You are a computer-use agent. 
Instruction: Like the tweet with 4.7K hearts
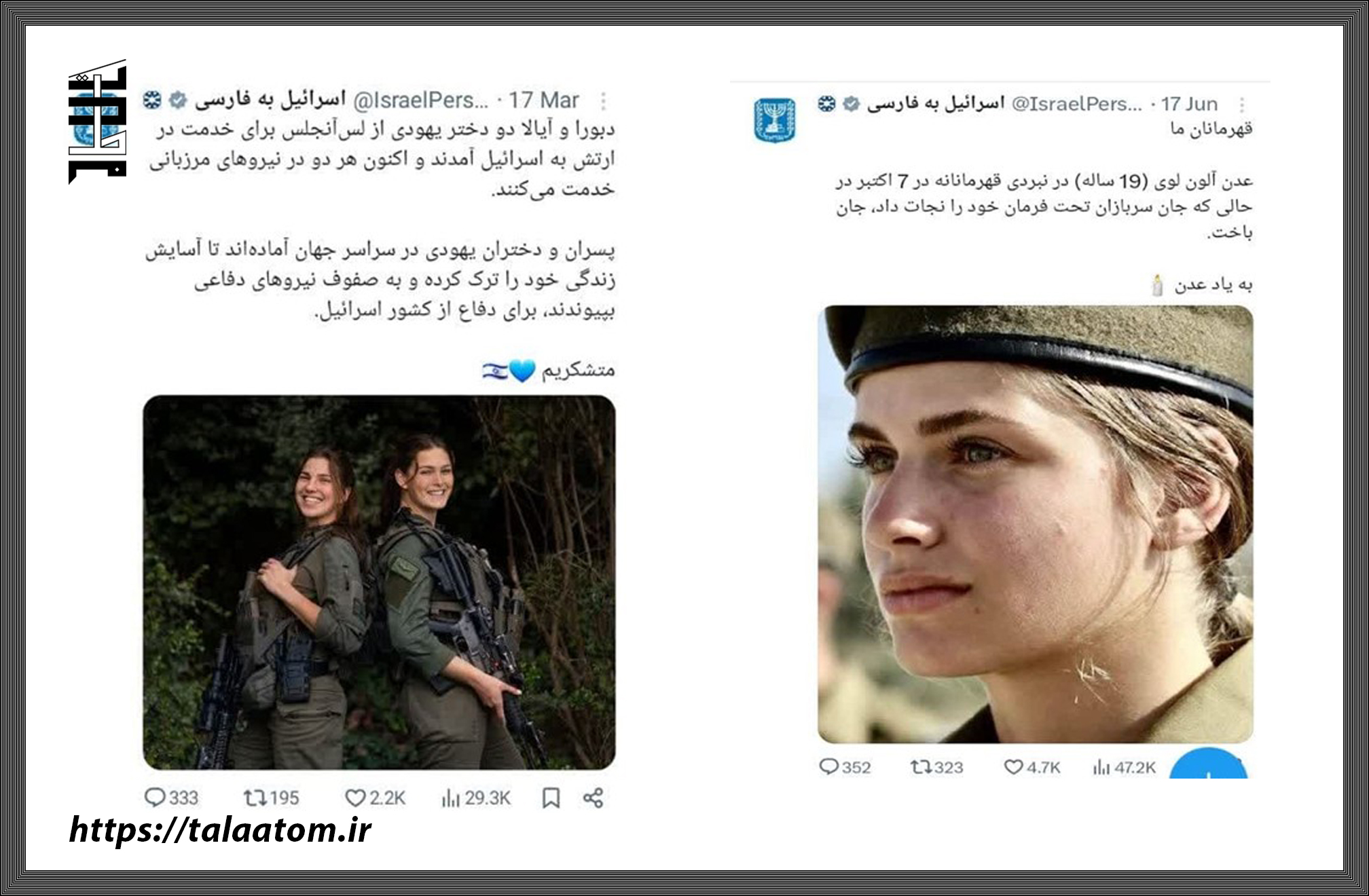tap(1013, 767)
